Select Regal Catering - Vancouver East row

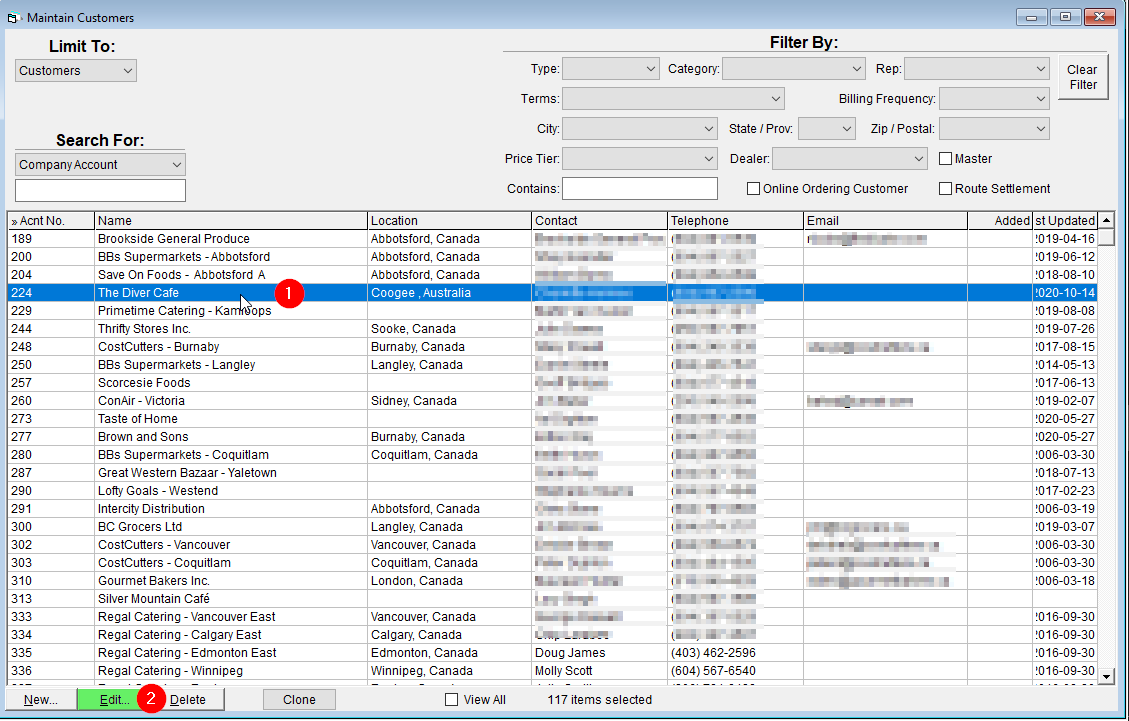(552, 617)
